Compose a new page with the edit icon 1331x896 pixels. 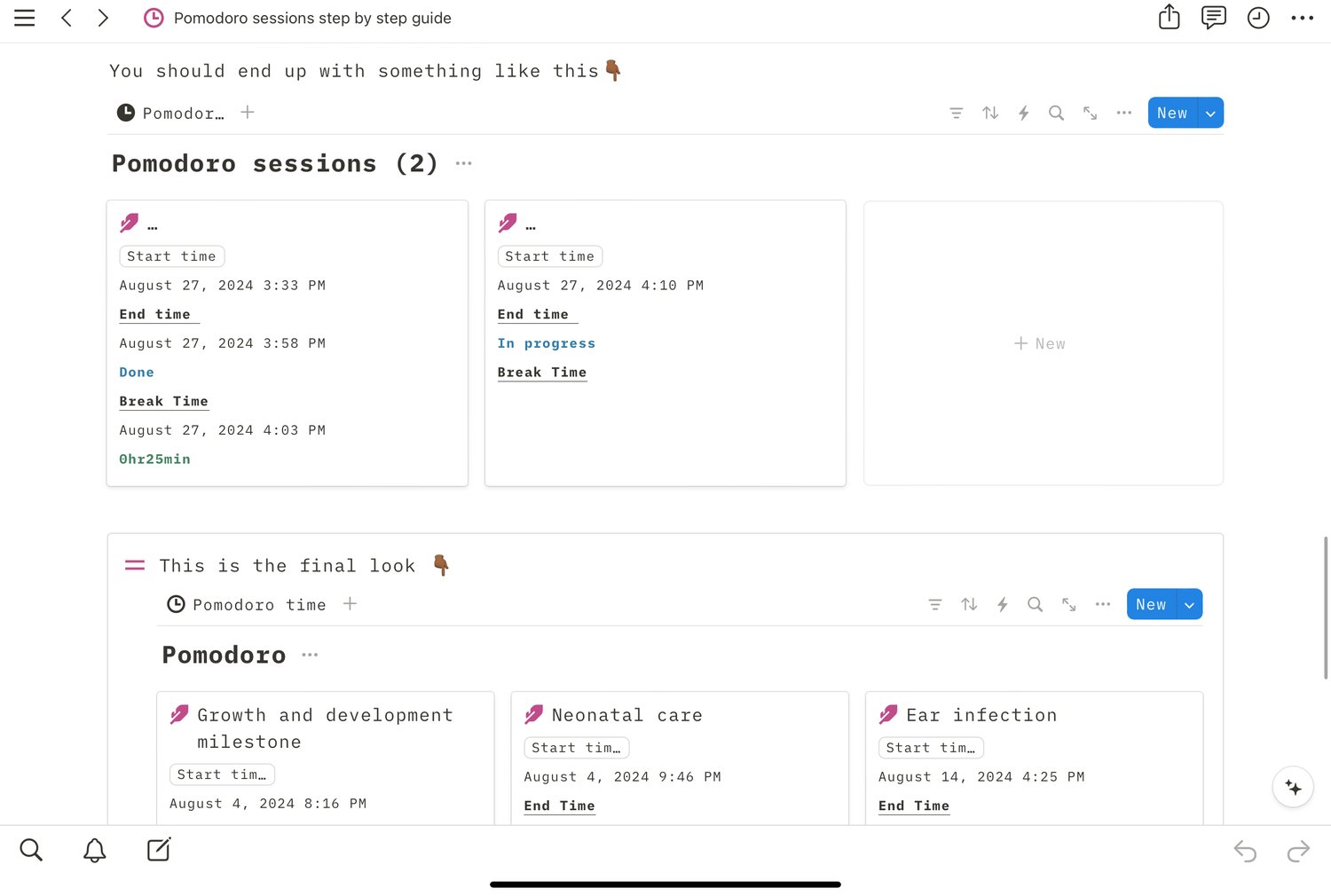(x=159, y=850)
